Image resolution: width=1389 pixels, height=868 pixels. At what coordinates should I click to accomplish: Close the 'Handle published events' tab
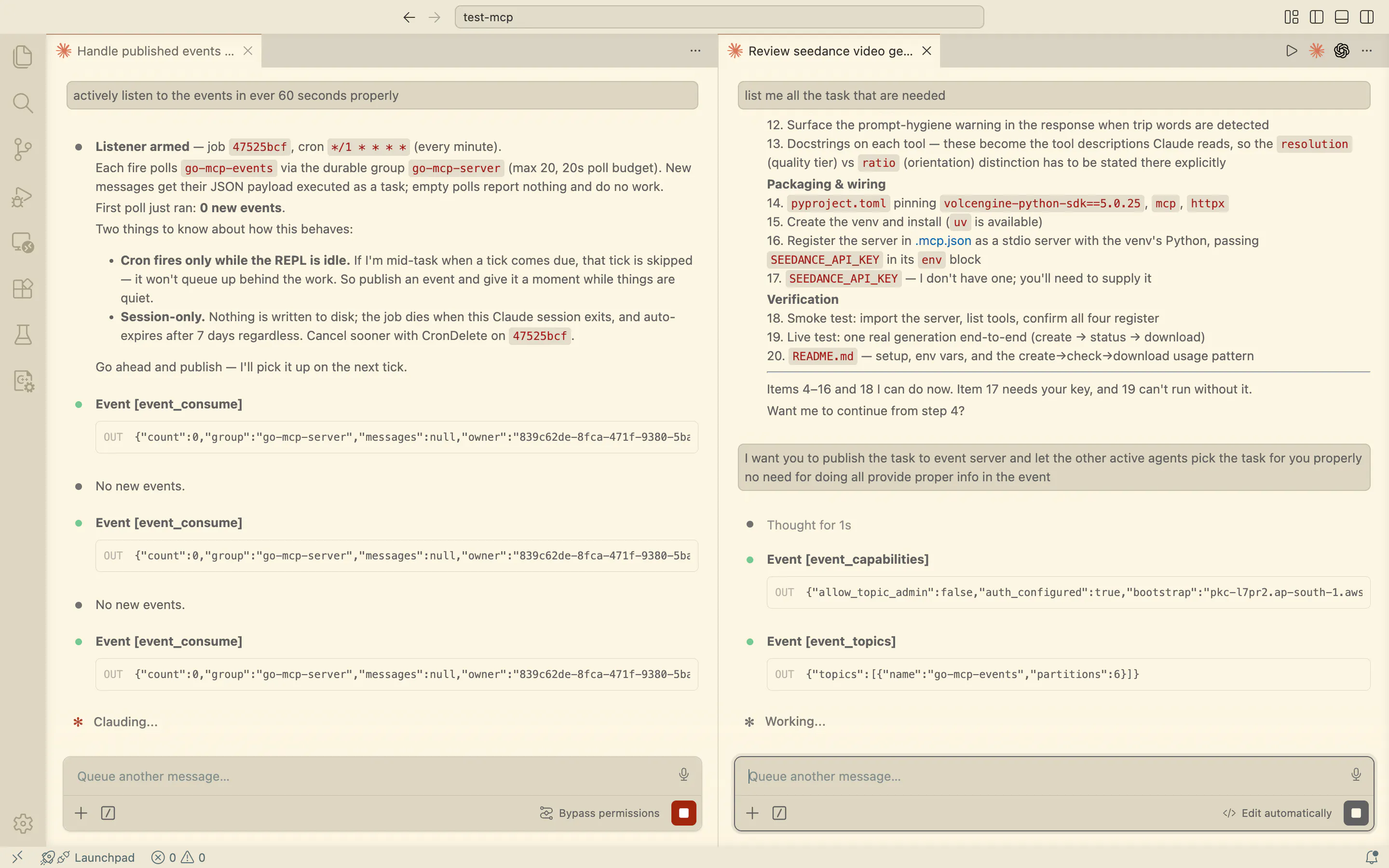coord(248,51)
